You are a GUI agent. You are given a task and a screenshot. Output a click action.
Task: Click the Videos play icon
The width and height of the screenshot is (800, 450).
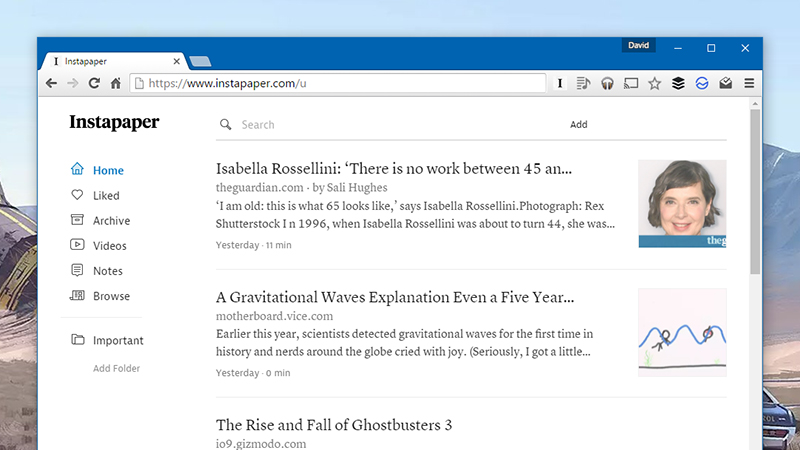pyautogui.click(x=77, y=245)
